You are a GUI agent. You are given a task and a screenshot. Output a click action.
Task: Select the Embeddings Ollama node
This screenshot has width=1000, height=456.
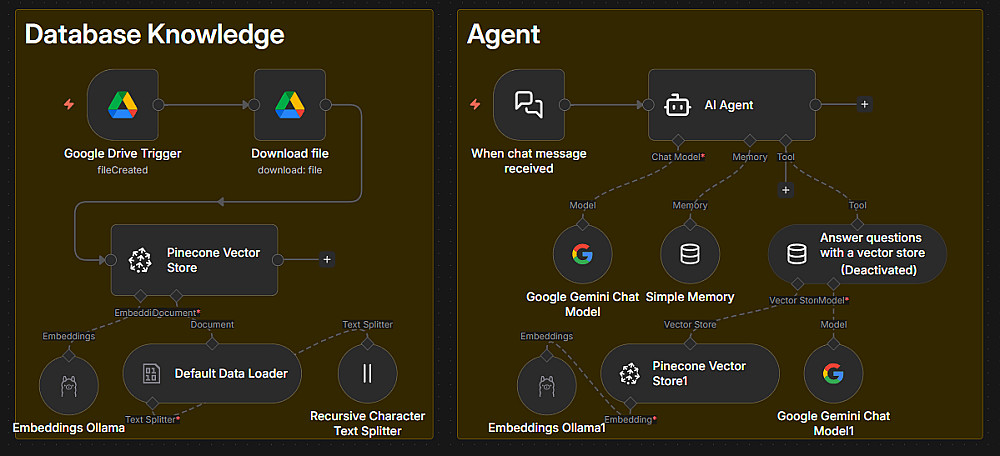pos(69,386)
